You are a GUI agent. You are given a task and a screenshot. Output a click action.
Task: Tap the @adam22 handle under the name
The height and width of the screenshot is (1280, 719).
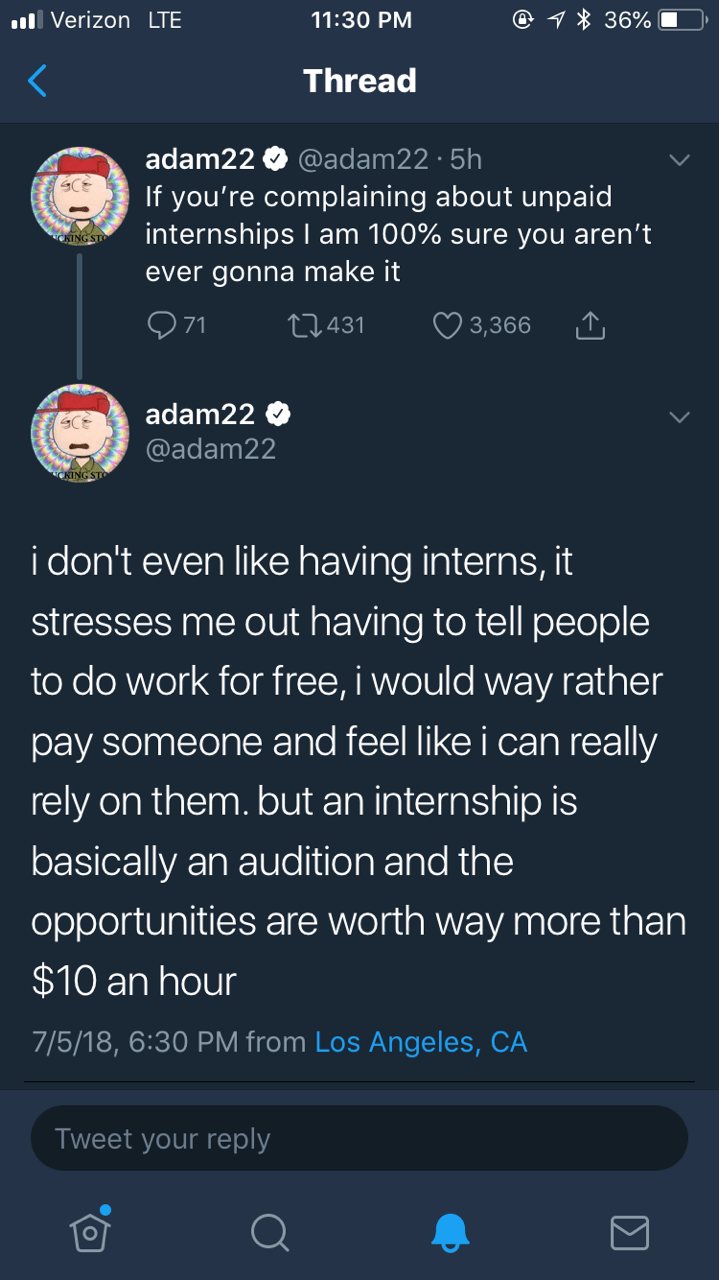click(210, 450)
